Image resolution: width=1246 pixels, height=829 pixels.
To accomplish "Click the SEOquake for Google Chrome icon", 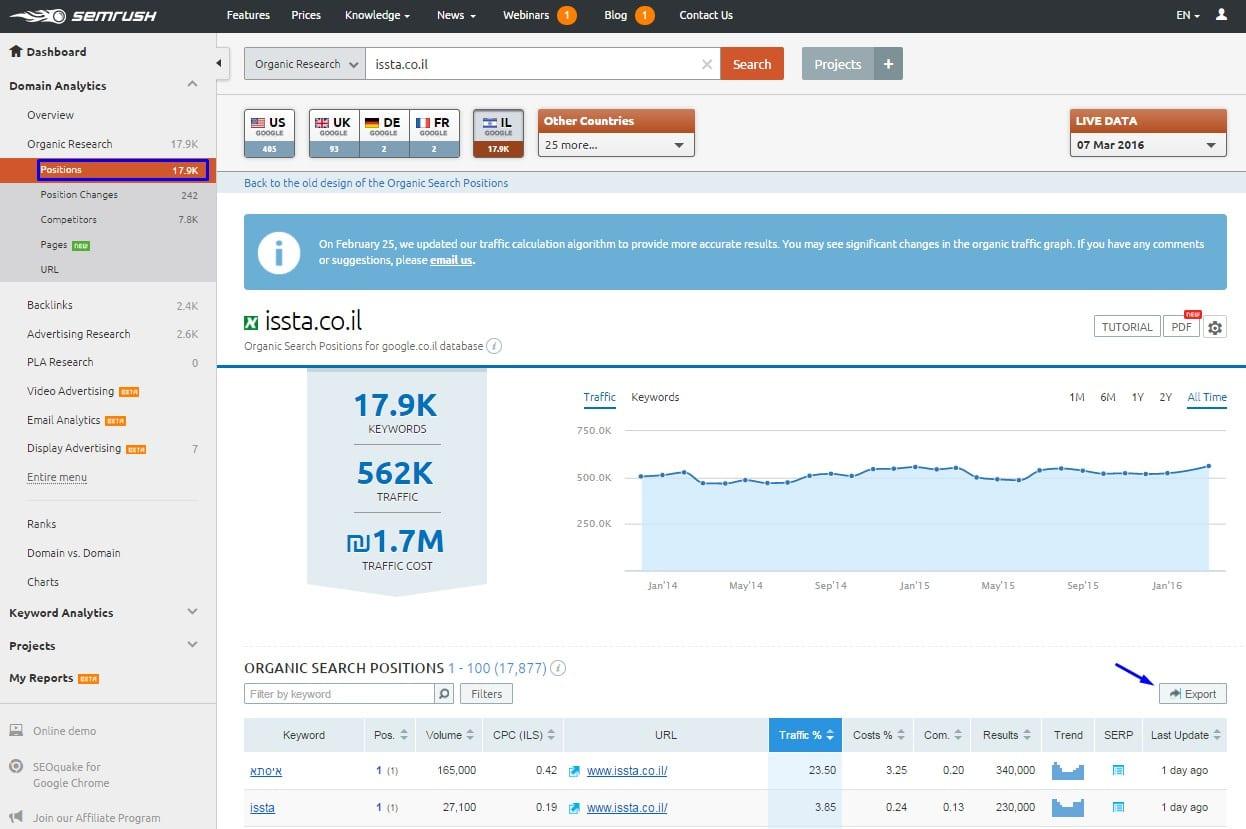I will (15, 767).
